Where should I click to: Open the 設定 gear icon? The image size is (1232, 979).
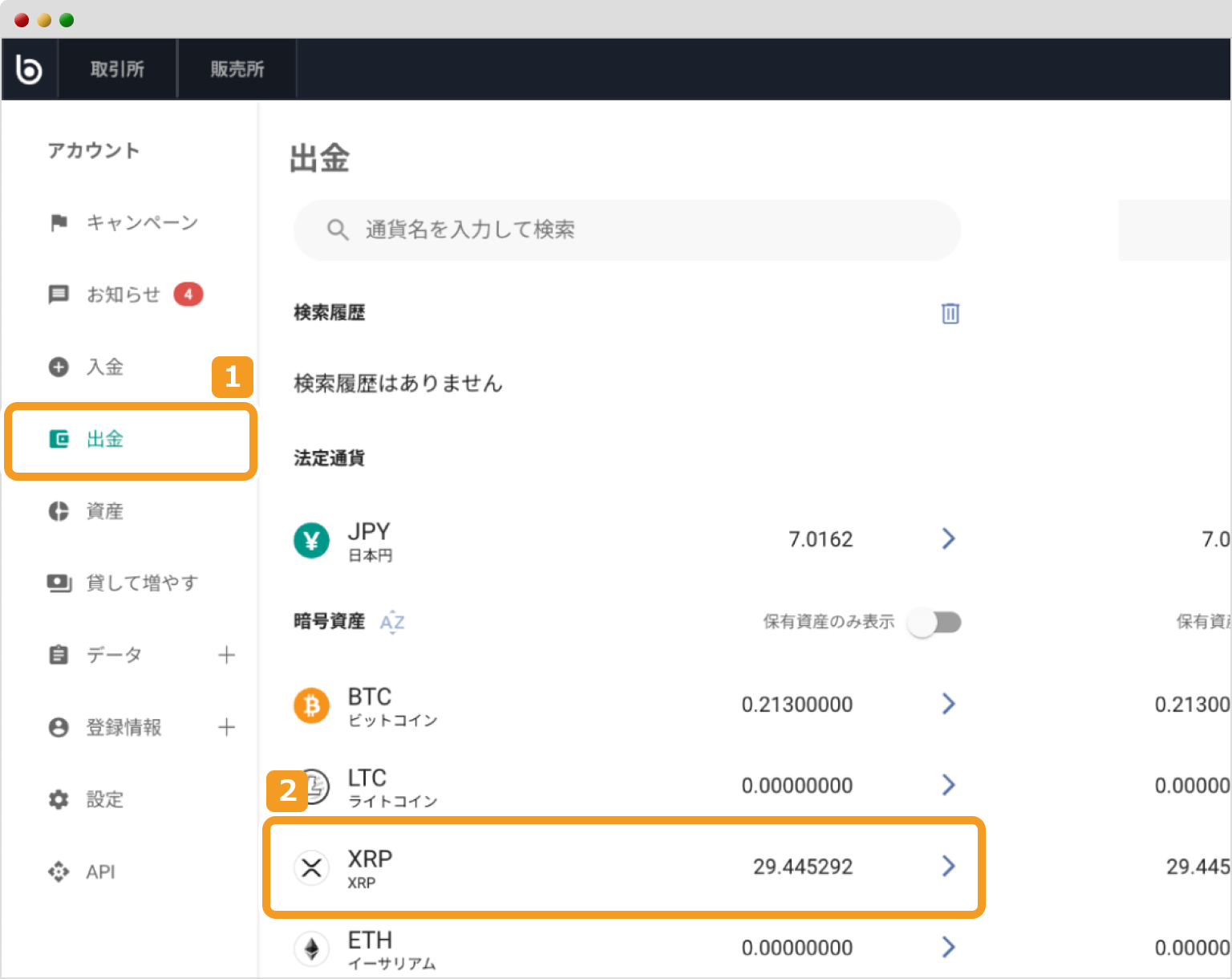click(59, 799)
